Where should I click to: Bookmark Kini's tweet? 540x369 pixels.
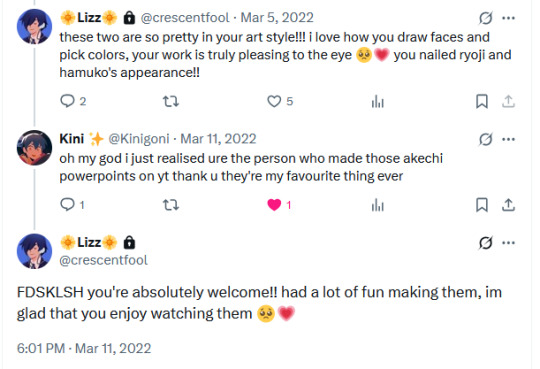[x=481, y=205]
